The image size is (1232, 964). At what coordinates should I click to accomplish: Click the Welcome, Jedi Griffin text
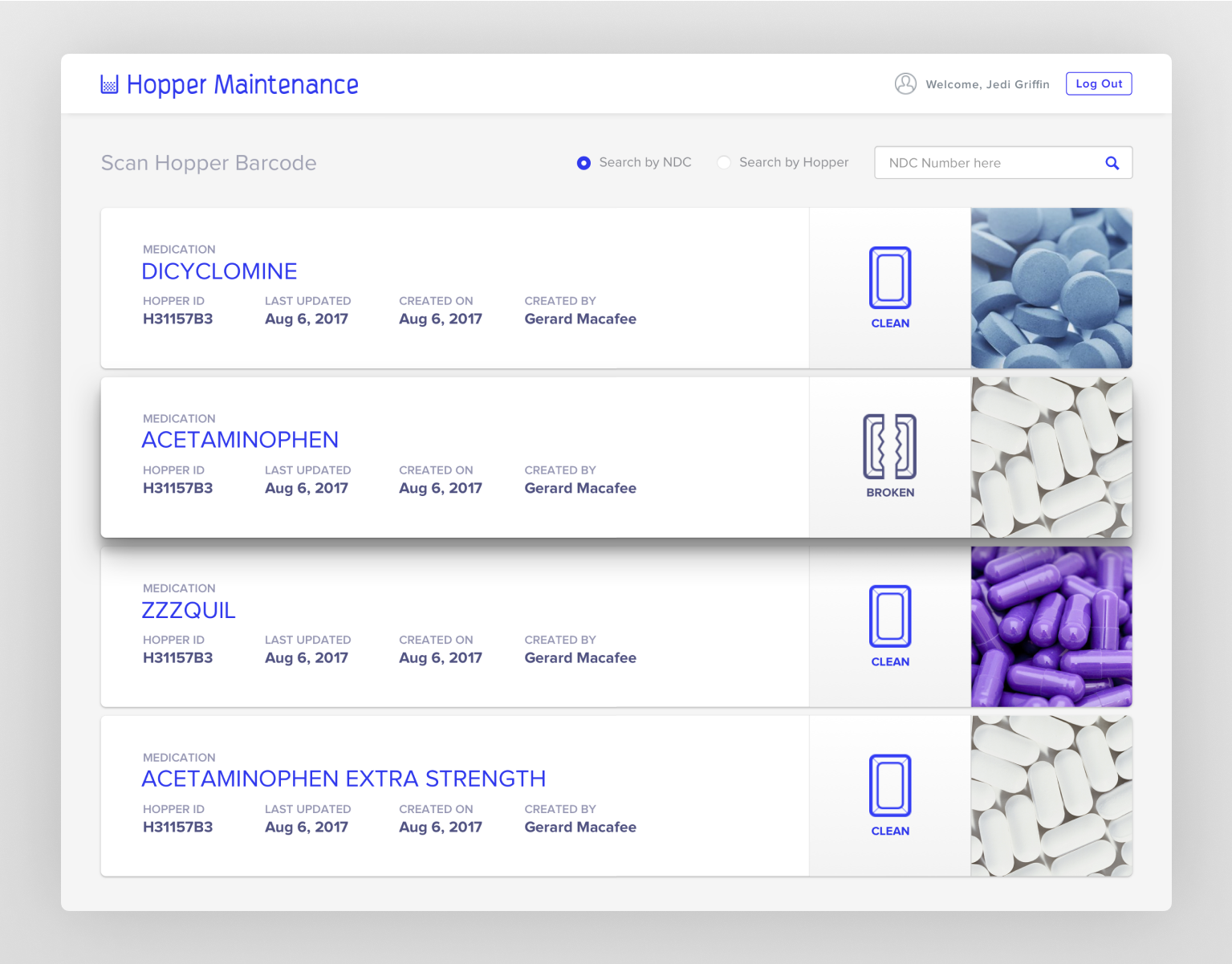tap(987, 84)
